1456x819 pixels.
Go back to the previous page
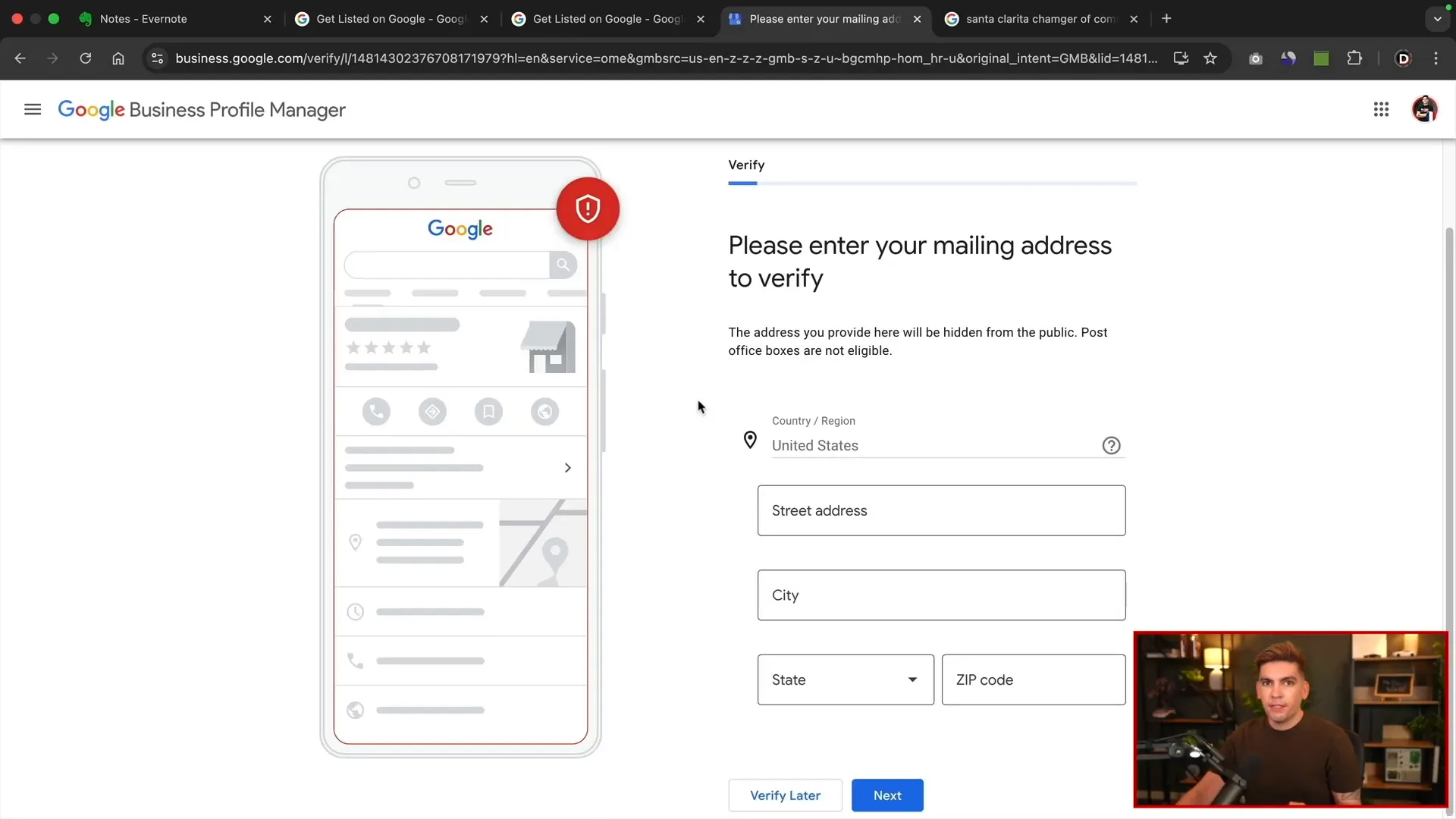20,58
